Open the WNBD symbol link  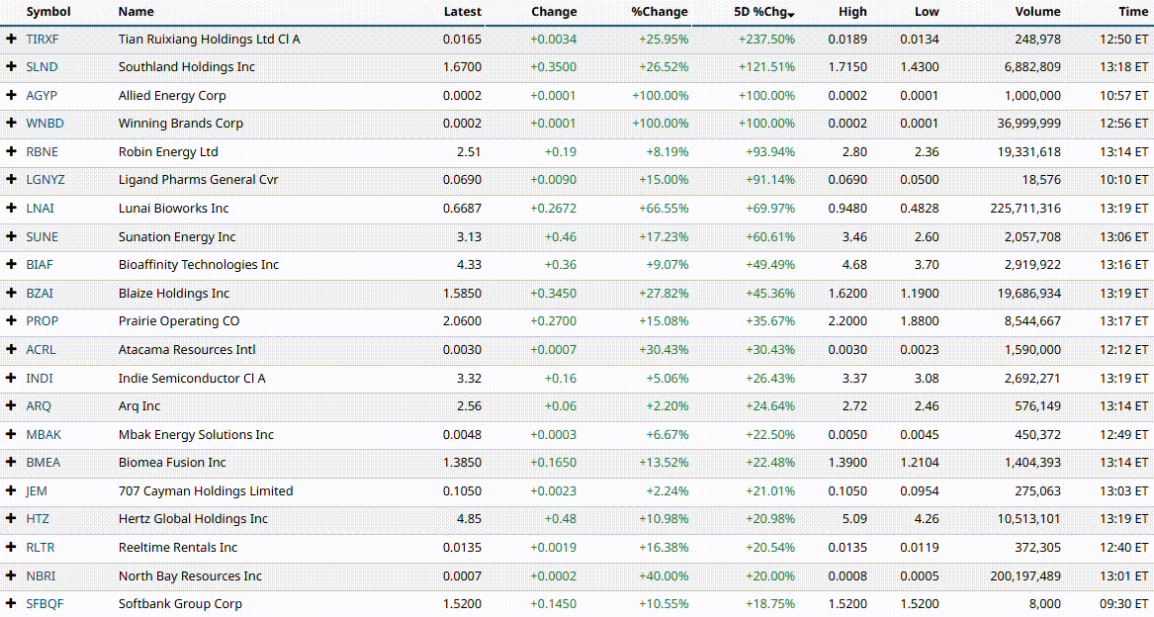(45, 123)
